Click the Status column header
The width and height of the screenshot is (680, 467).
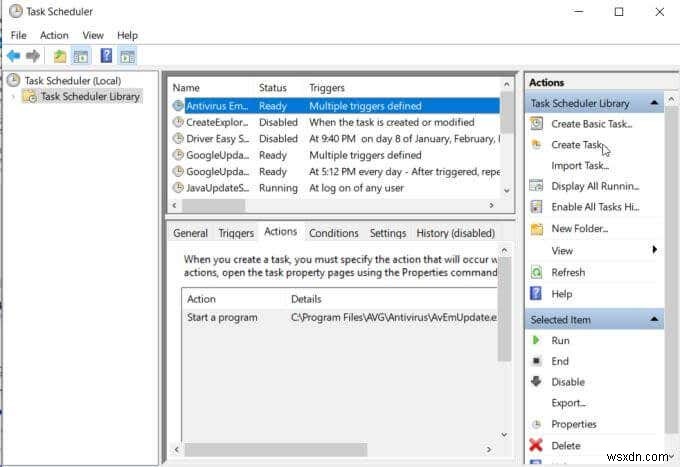click(273, 88)
